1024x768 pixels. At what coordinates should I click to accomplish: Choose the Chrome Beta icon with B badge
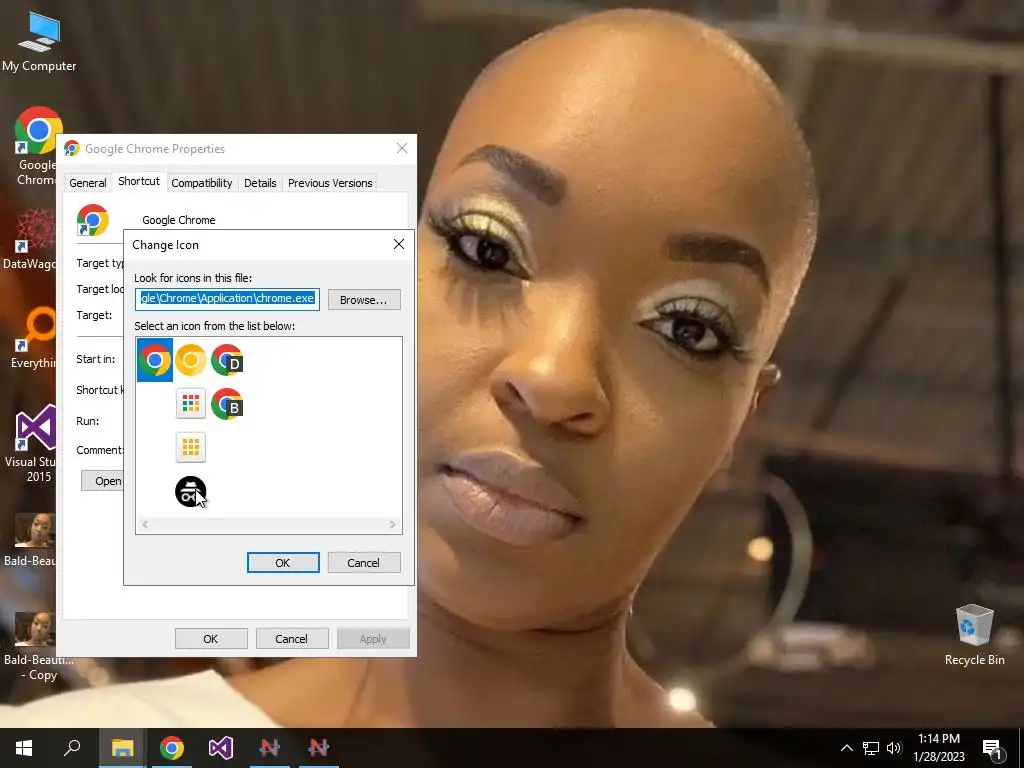pyautogui.click(x=227, y=404)
